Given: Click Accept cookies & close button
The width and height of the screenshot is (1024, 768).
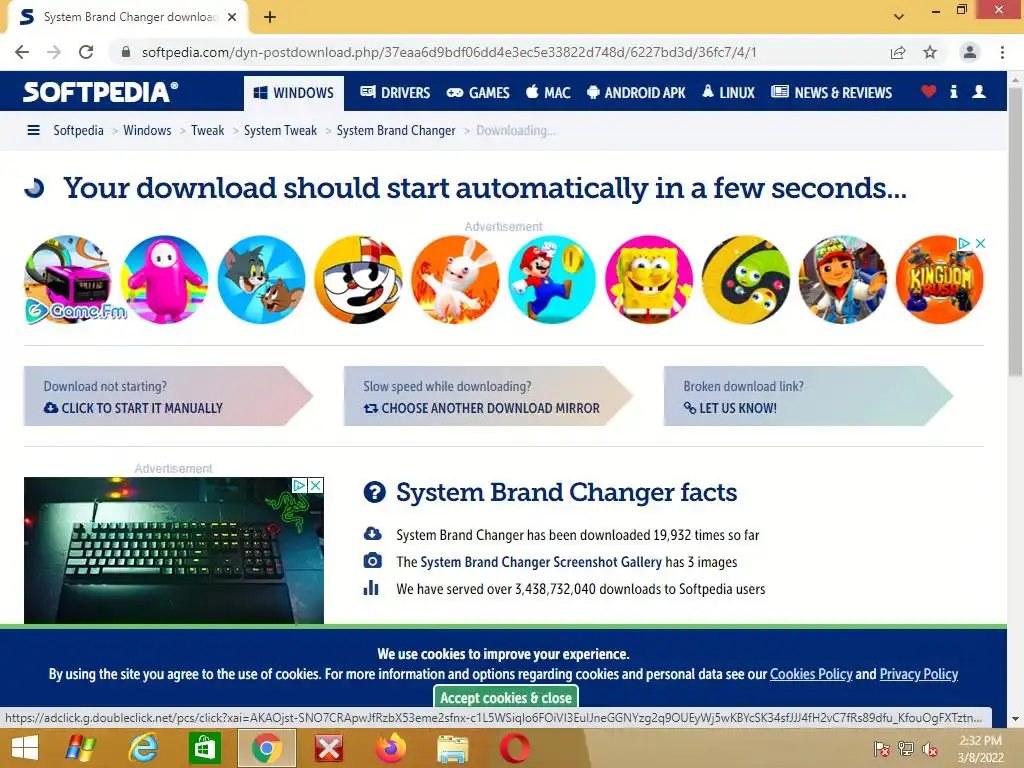Looking at the screenshot, I should (505, 697).
